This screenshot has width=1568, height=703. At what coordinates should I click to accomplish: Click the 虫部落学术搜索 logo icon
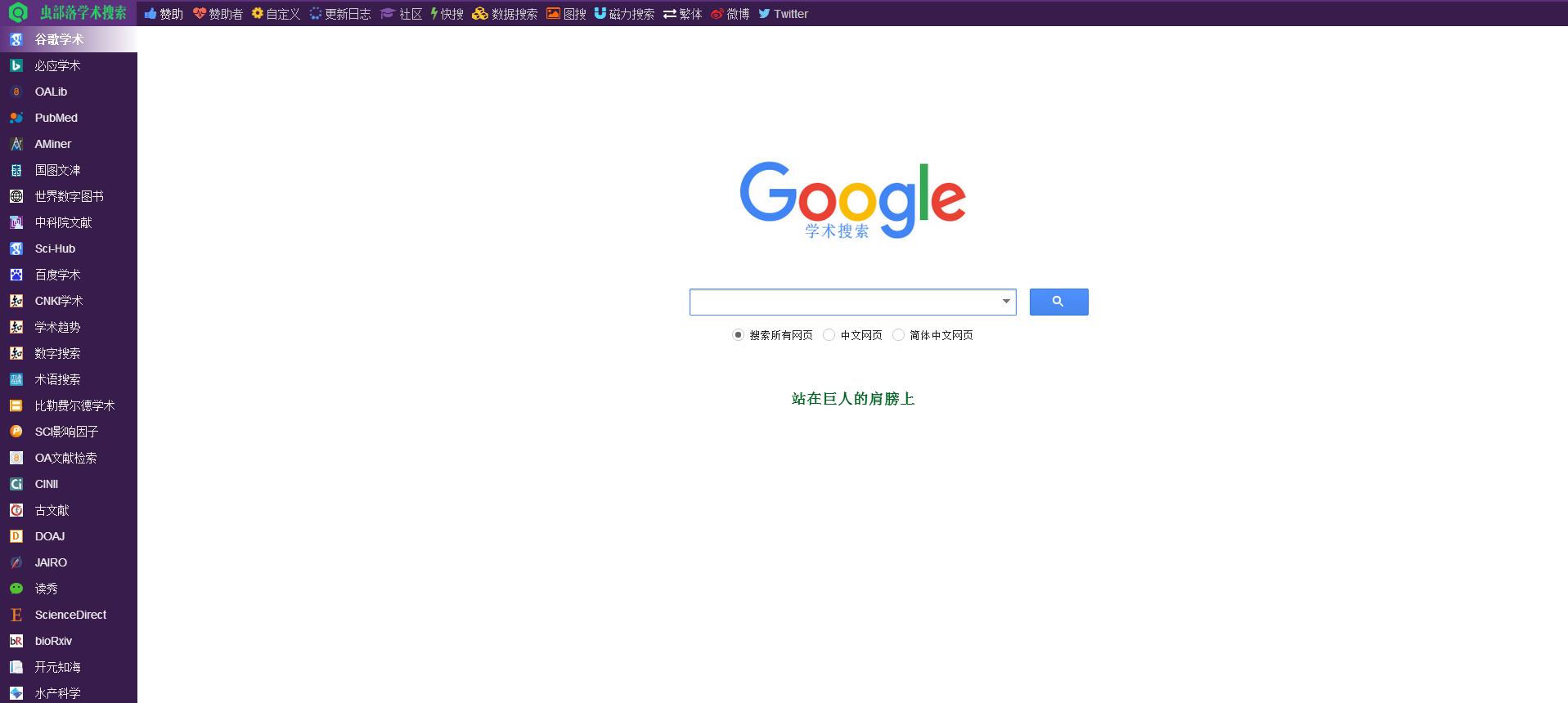click(x=18, y=13)
